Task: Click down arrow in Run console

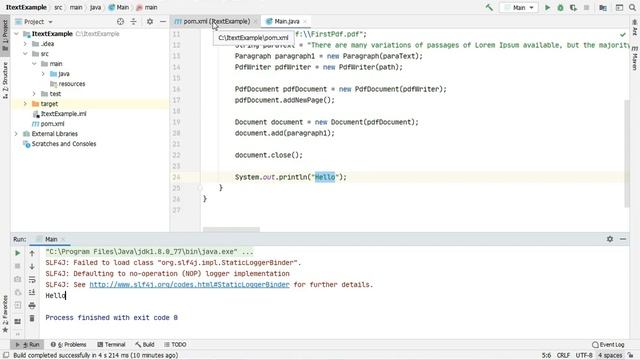Action: [x=32, y=267]
